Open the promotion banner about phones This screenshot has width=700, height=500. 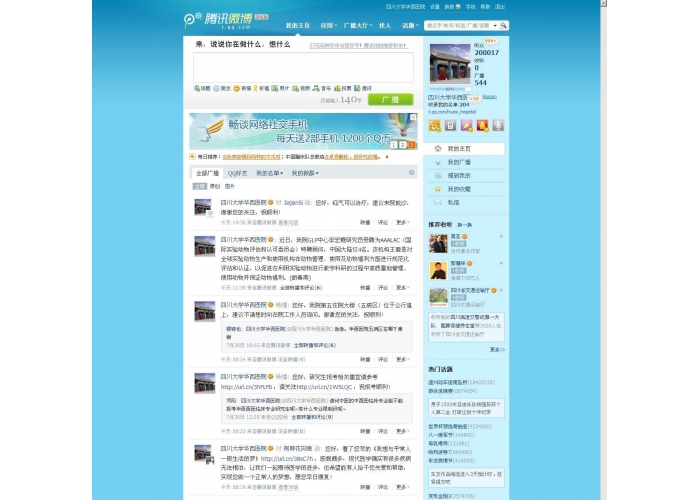(x=303, y=131)
